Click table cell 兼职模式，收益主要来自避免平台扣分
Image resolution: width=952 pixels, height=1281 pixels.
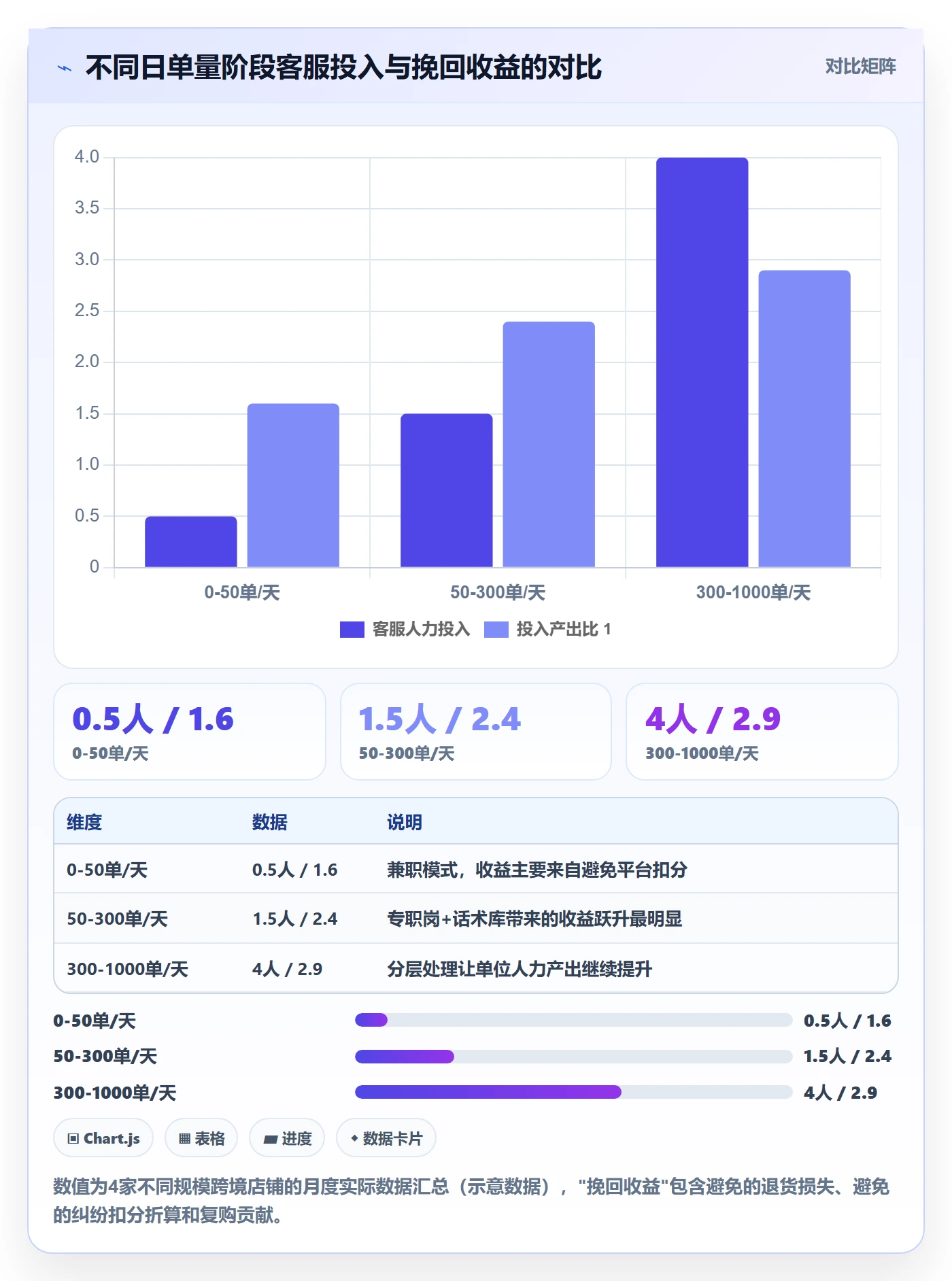click(x=537, y=870)
